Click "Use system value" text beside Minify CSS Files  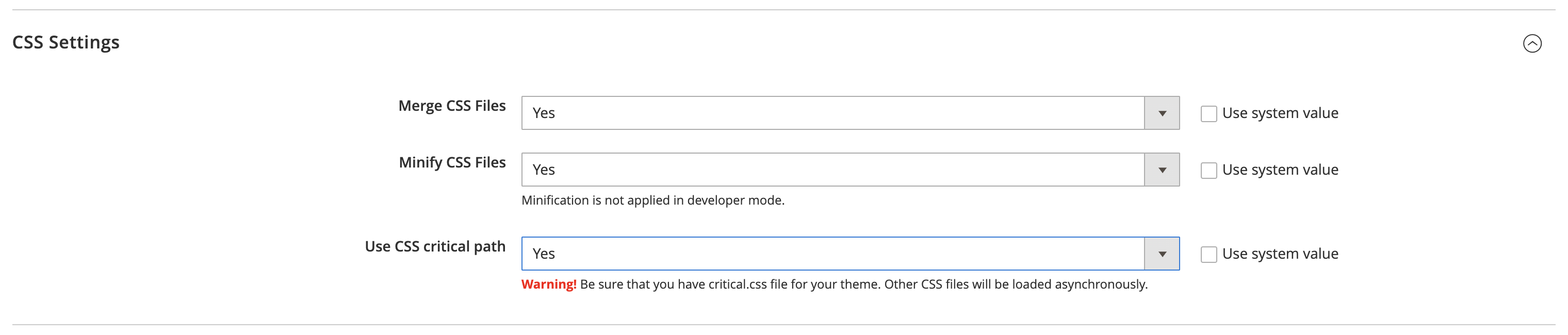coord(1280,170)
